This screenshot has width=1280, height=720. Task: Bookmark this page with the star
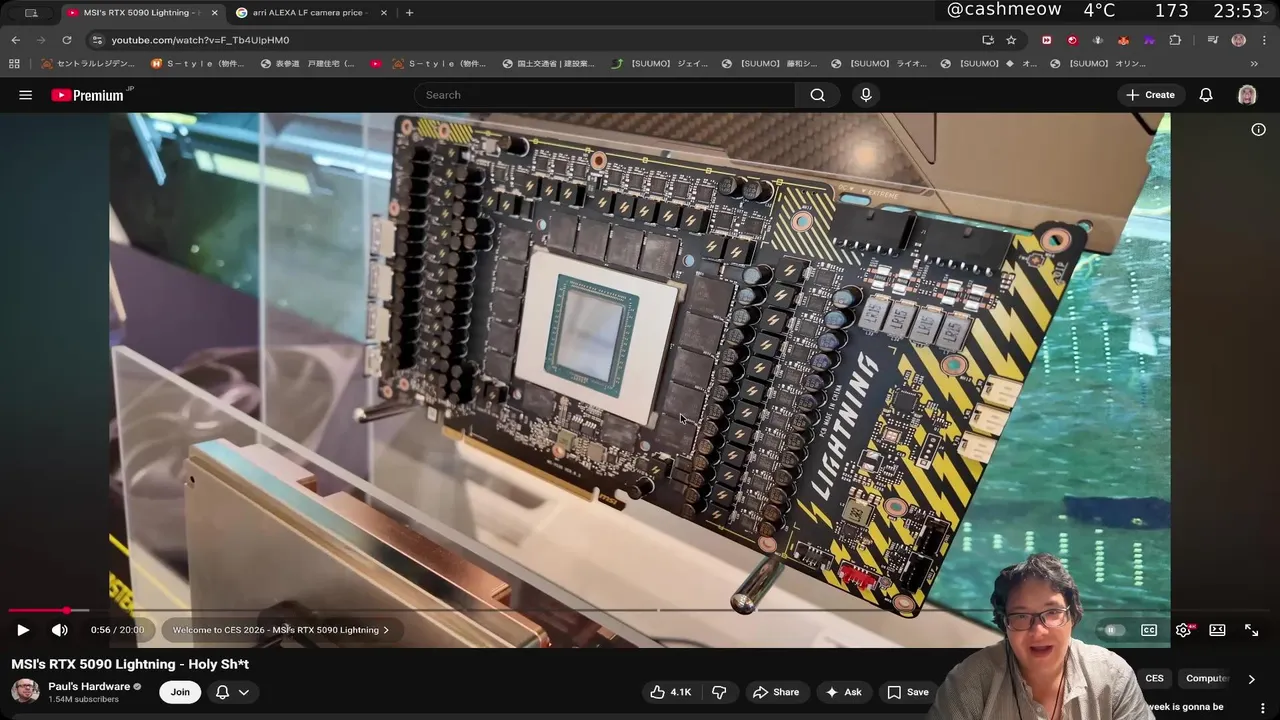point(1011,40)
